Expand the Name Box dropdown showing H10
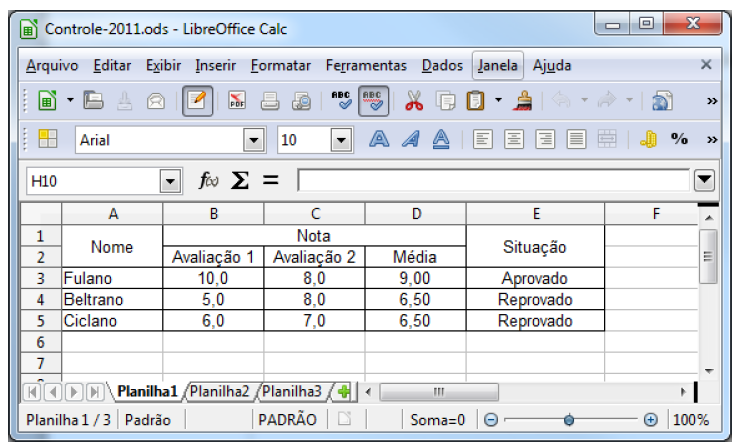This screenshot has height=447, width=740. tap(170, 181)
